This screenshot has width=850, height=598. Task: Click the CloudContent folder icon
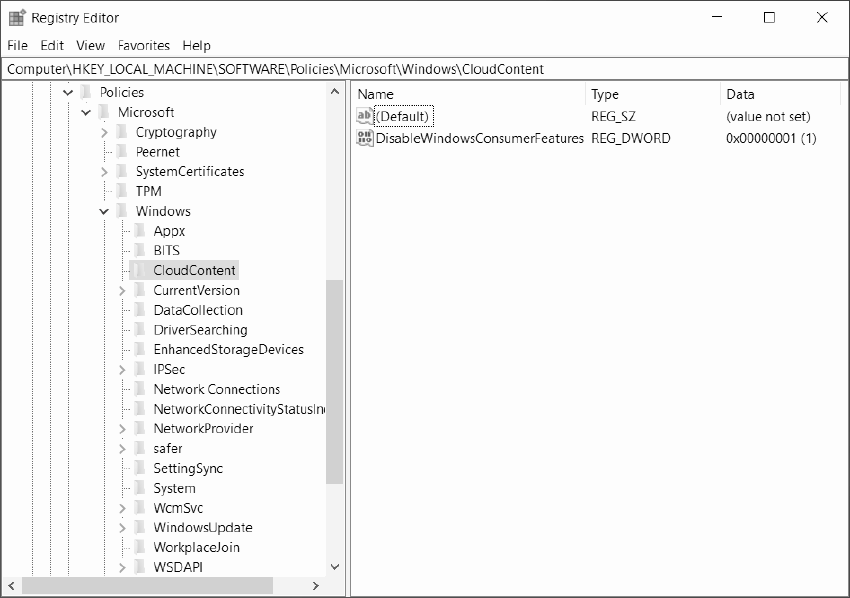[x=140, y=270]
